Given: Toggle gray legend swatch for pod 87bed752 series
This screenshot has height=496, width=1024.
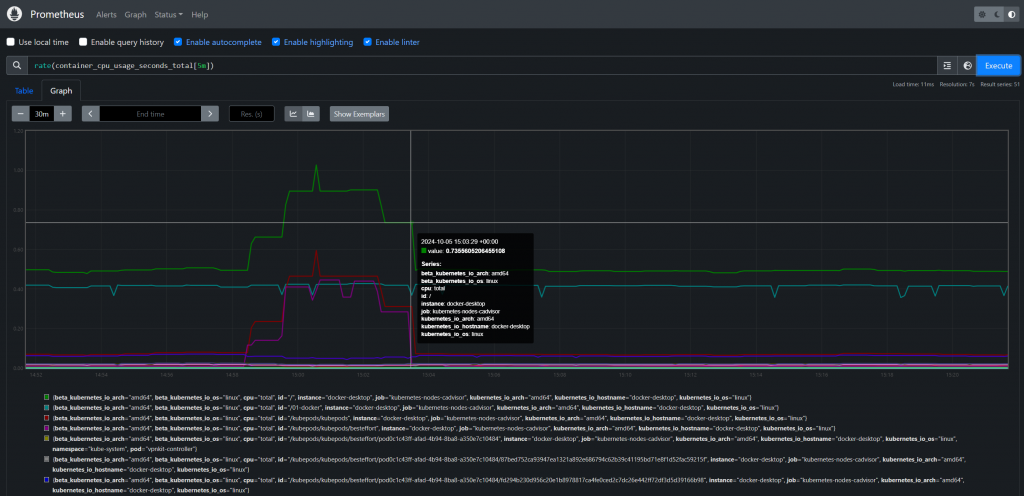Looking at the screenshot, I should 46,459.
